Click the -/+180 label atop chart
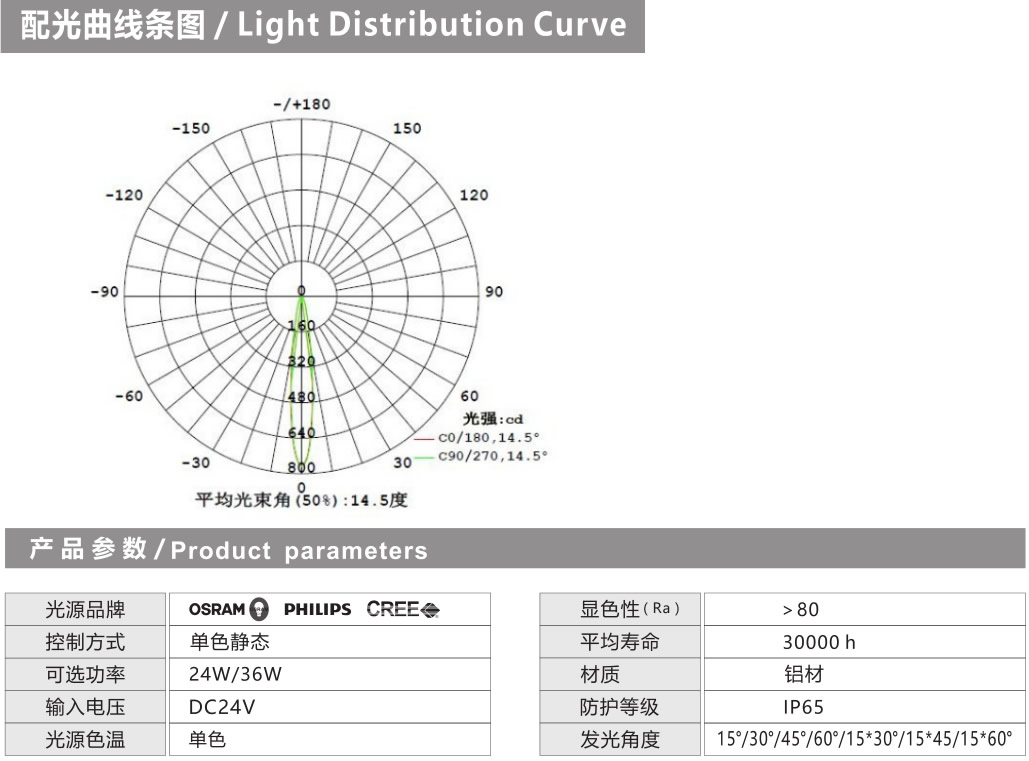Screen dimensions: 1029x761 pos(302,104)
